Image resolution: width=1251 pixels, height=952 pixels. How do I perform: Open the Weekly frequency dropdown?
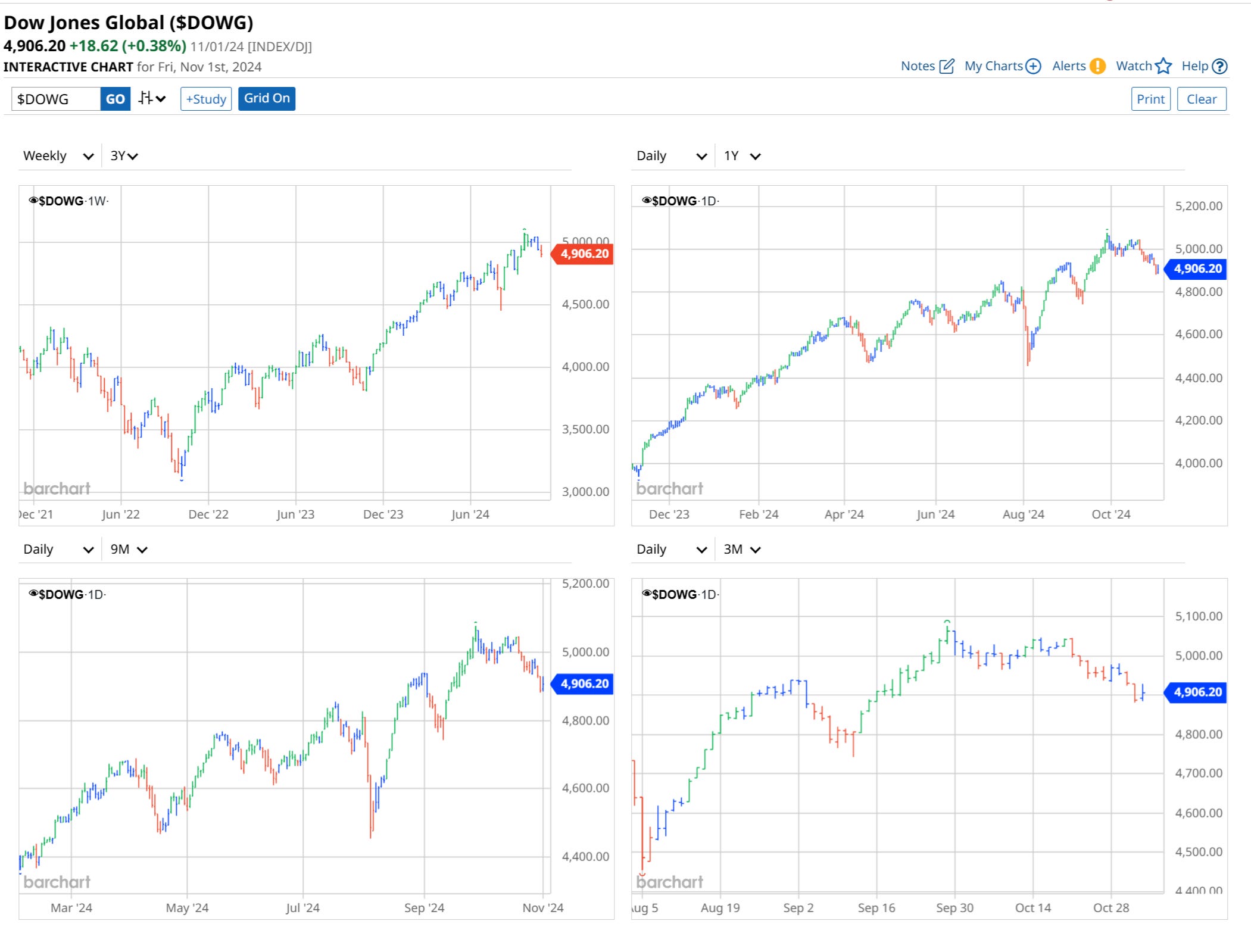point(58,156)
